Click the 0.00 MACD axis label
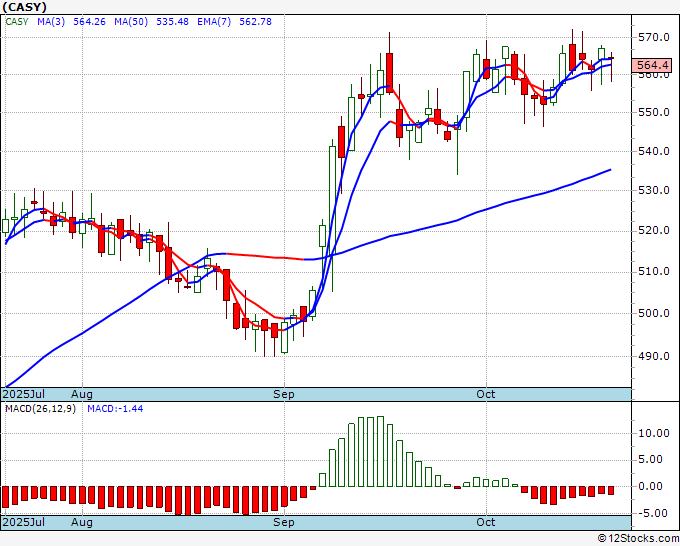The image size is (680, 546). [651, 486]
